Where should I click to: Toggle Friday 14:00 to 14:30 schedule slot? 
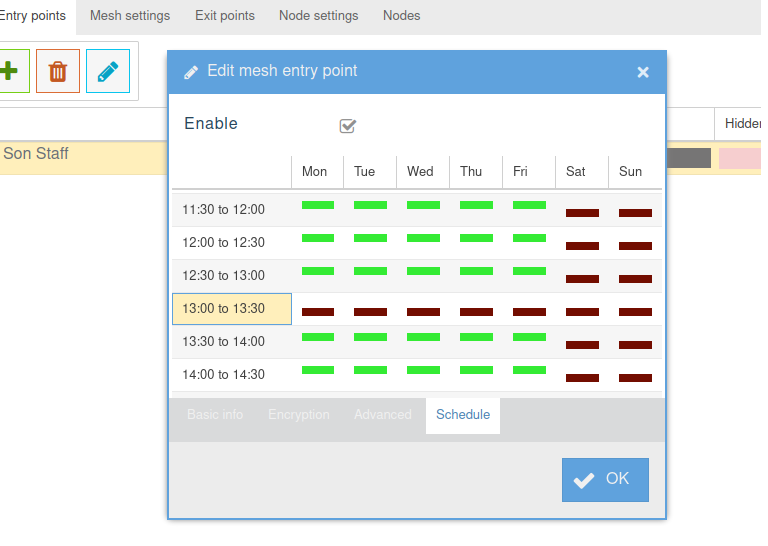click(x=529, y=370)
